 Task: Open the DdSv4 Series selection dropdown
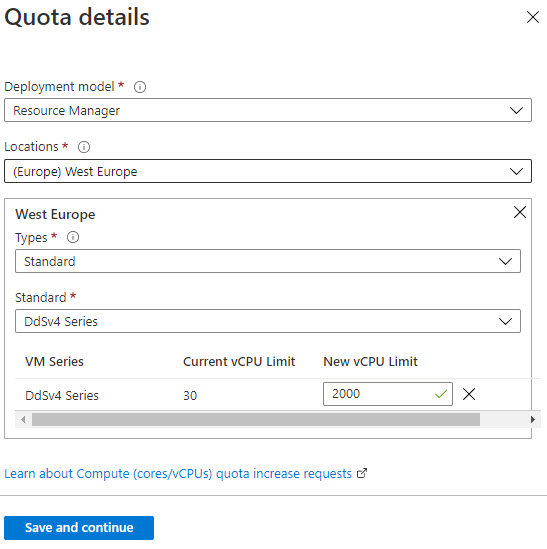(268, 321)
